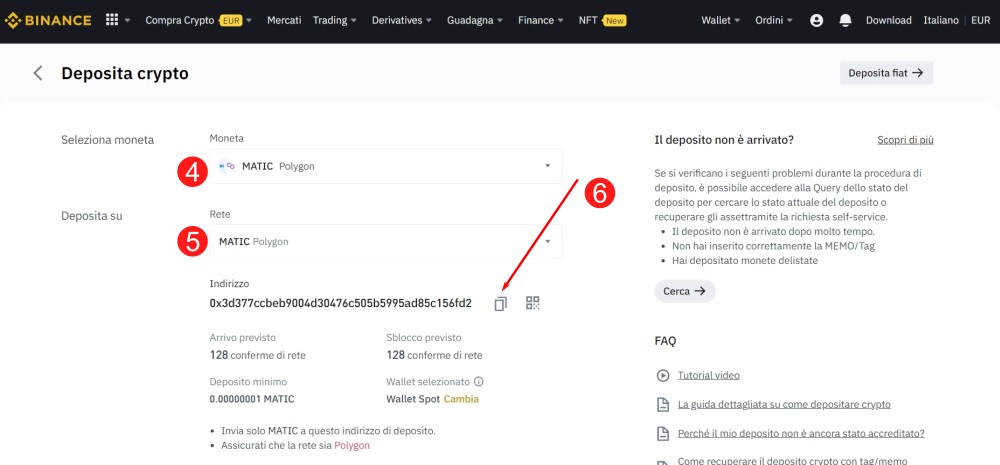Open the Trading dropdown menu
Image resolution: width=1000 pixels, height=465 pixels.
coord(335,20)
